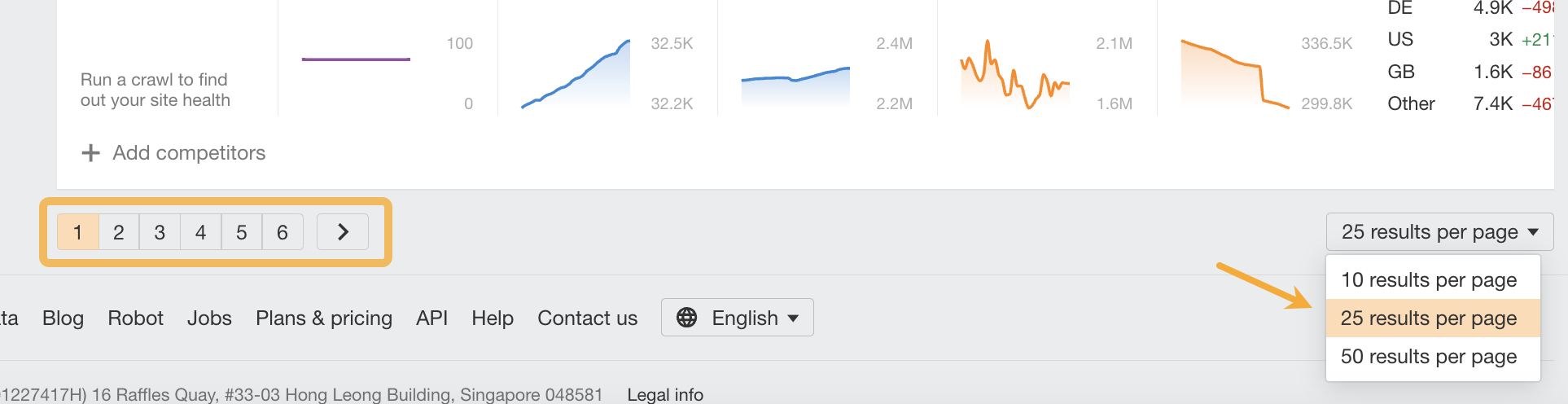Visit Plans & pricing page
The height and width of the screenshot is (404, 1568).
(324, 318)
